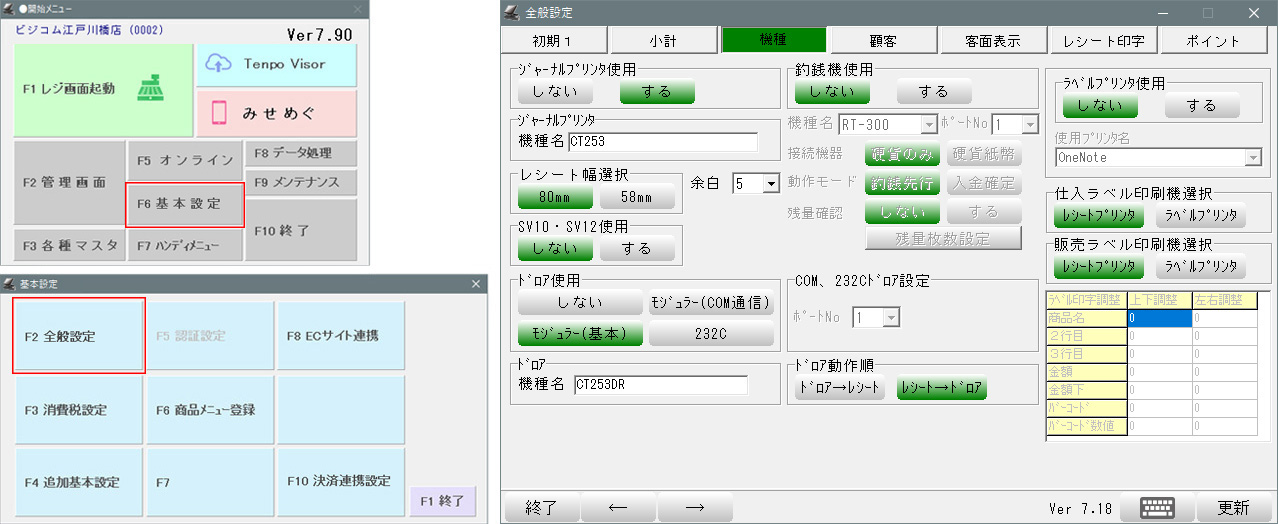
Task: Open F3 各種マスタ
Action: [x=68, y=245]
